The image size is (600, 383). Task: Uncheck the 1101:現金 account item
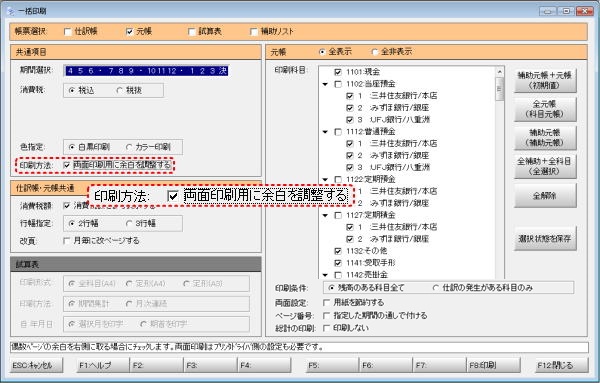[338, 72]
